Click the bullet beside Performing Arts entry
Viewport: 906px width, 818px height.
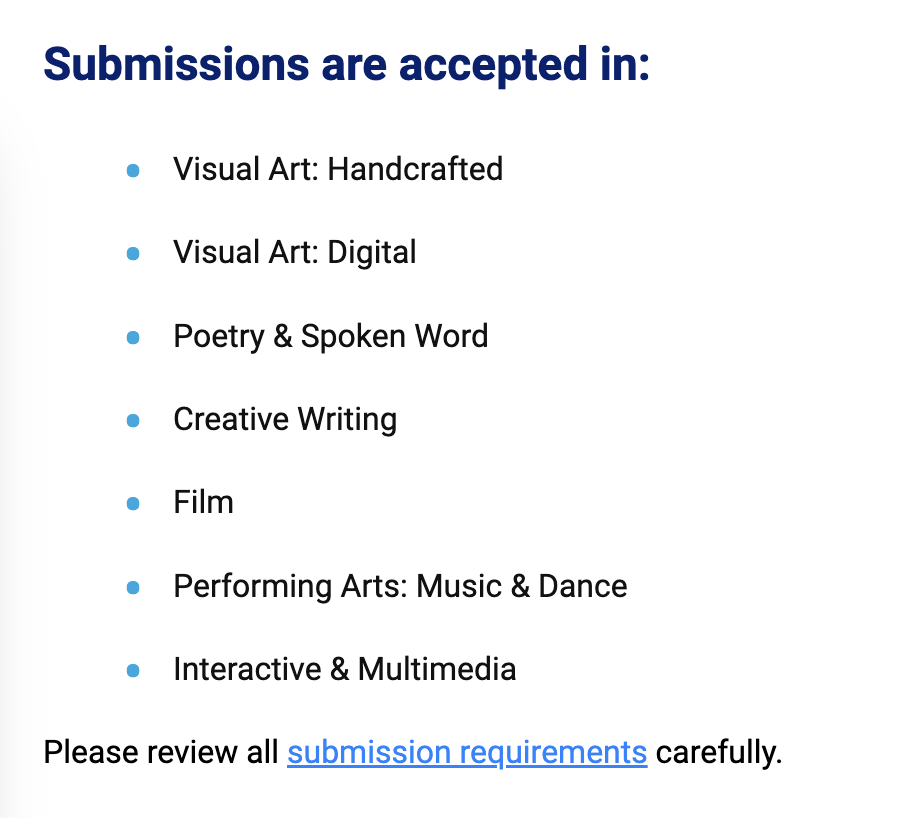[x=133, y=588]
